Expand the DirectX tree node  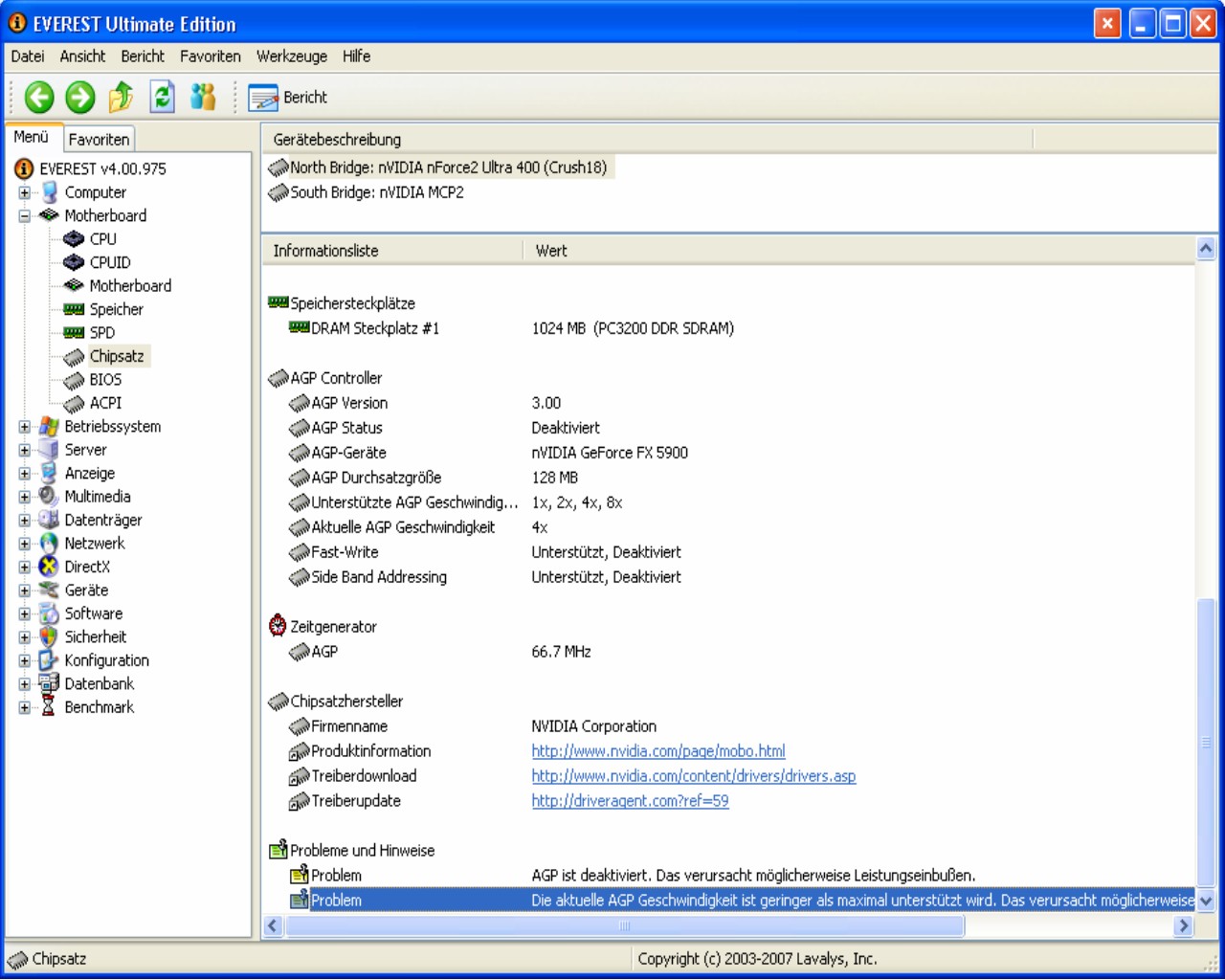pos(25,567)
